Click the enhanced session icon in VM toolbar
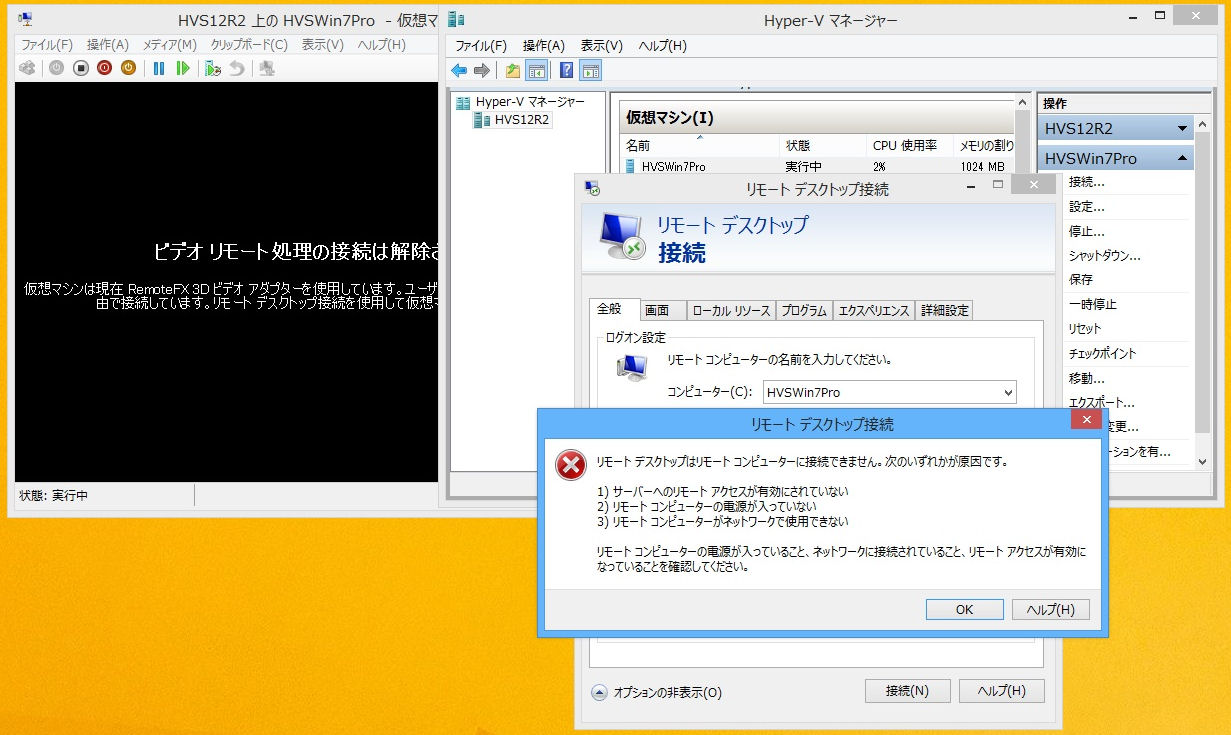The height and width of the screenshot is (735, 1231). point(267,68)
